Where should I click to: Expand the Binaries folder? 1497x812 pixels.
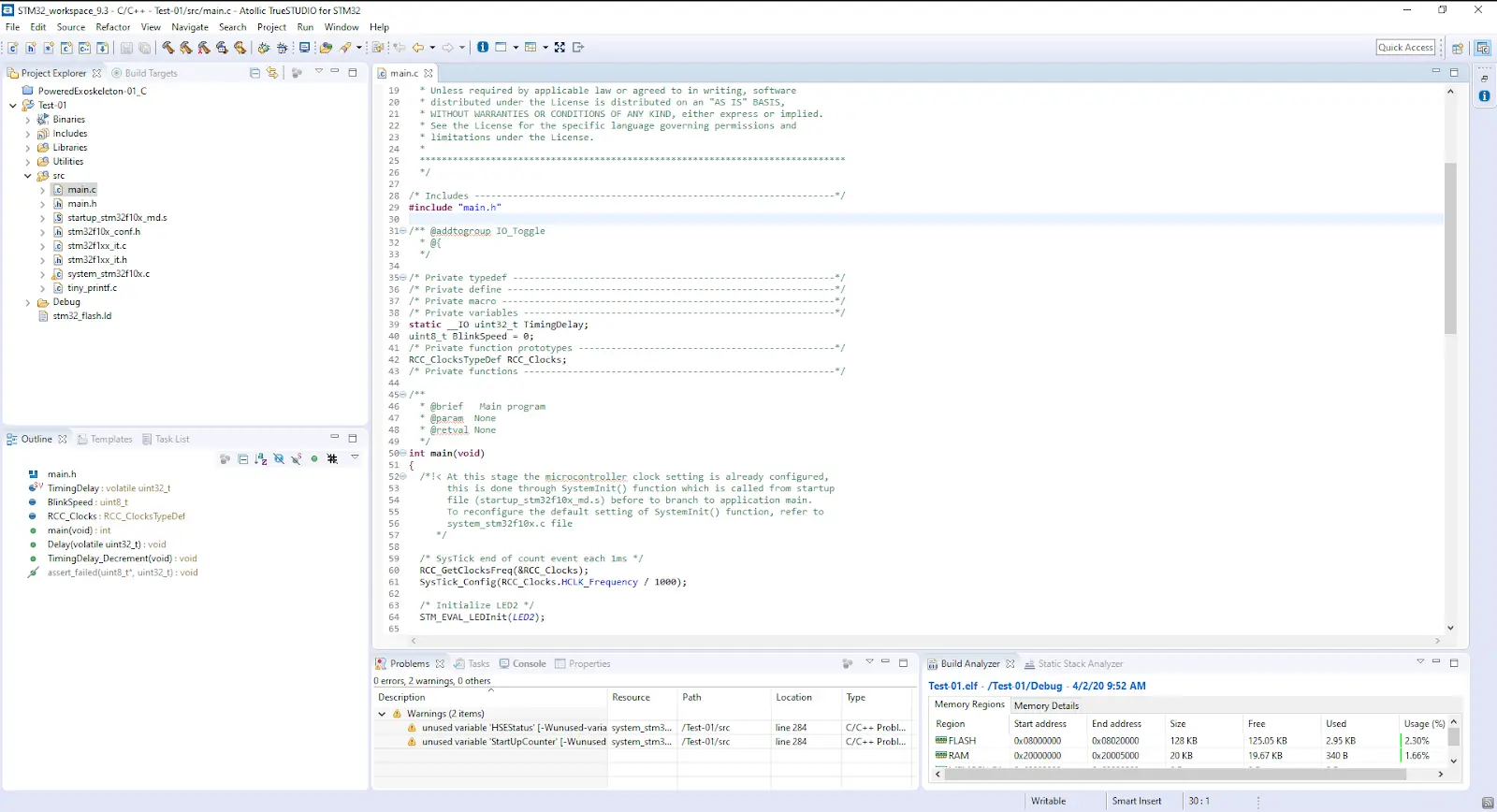tap(27, 120)
